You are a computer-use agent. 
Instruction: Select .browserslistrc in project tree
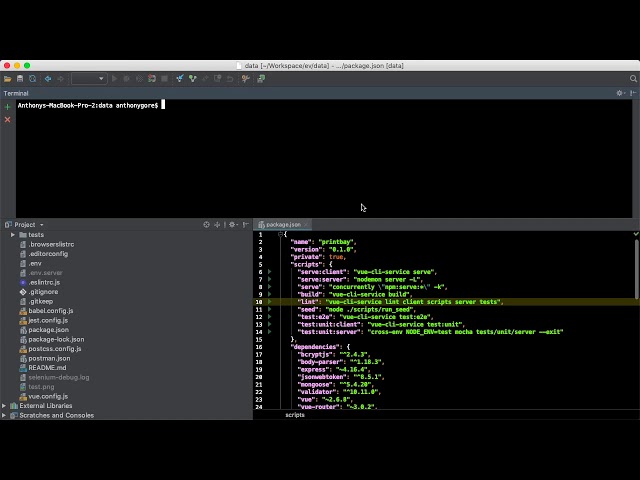pyautogui.click(x=51, y=244)
